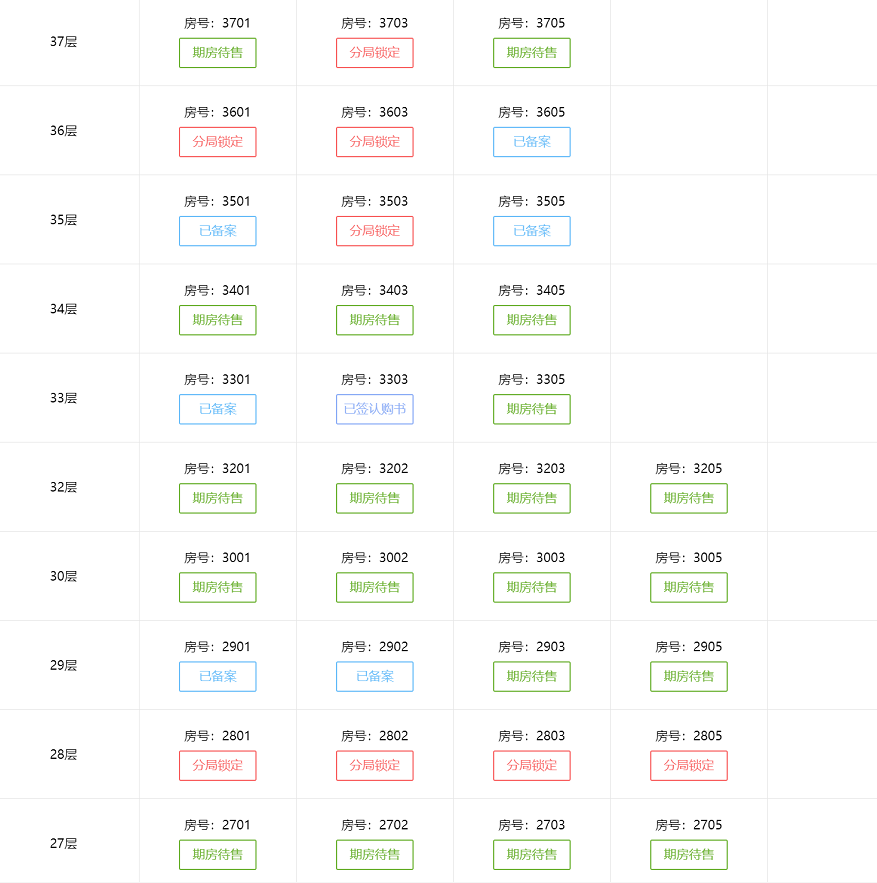Click the 已签认购书 button for room 3303
The height and width of the screenshot is (883, 877).
375,409
